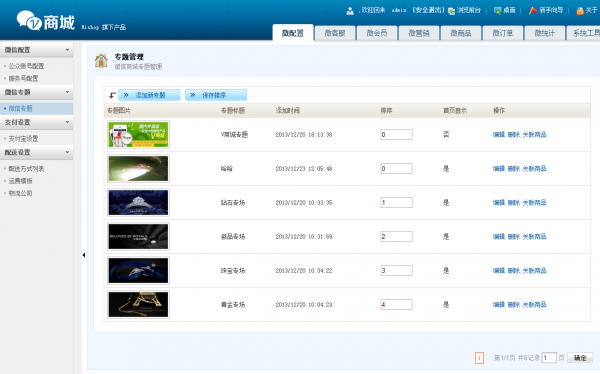Open 运费模板 in the sidebar
Image resolution: width=600 pixels, height=374 pixels.
coord(21,181)
